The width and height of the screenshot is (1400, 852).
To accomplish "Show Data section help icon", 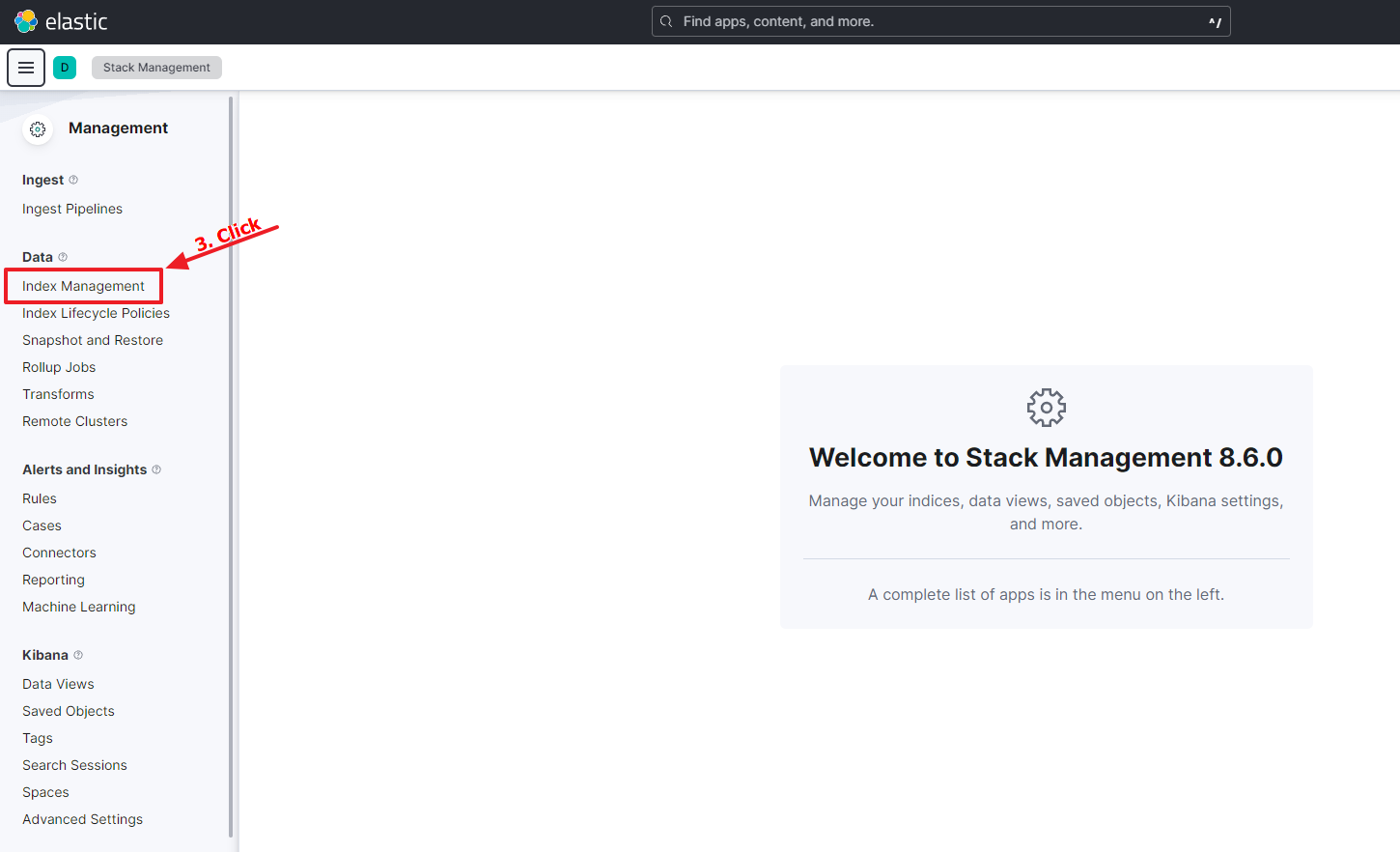I will (x=63, y=257).
